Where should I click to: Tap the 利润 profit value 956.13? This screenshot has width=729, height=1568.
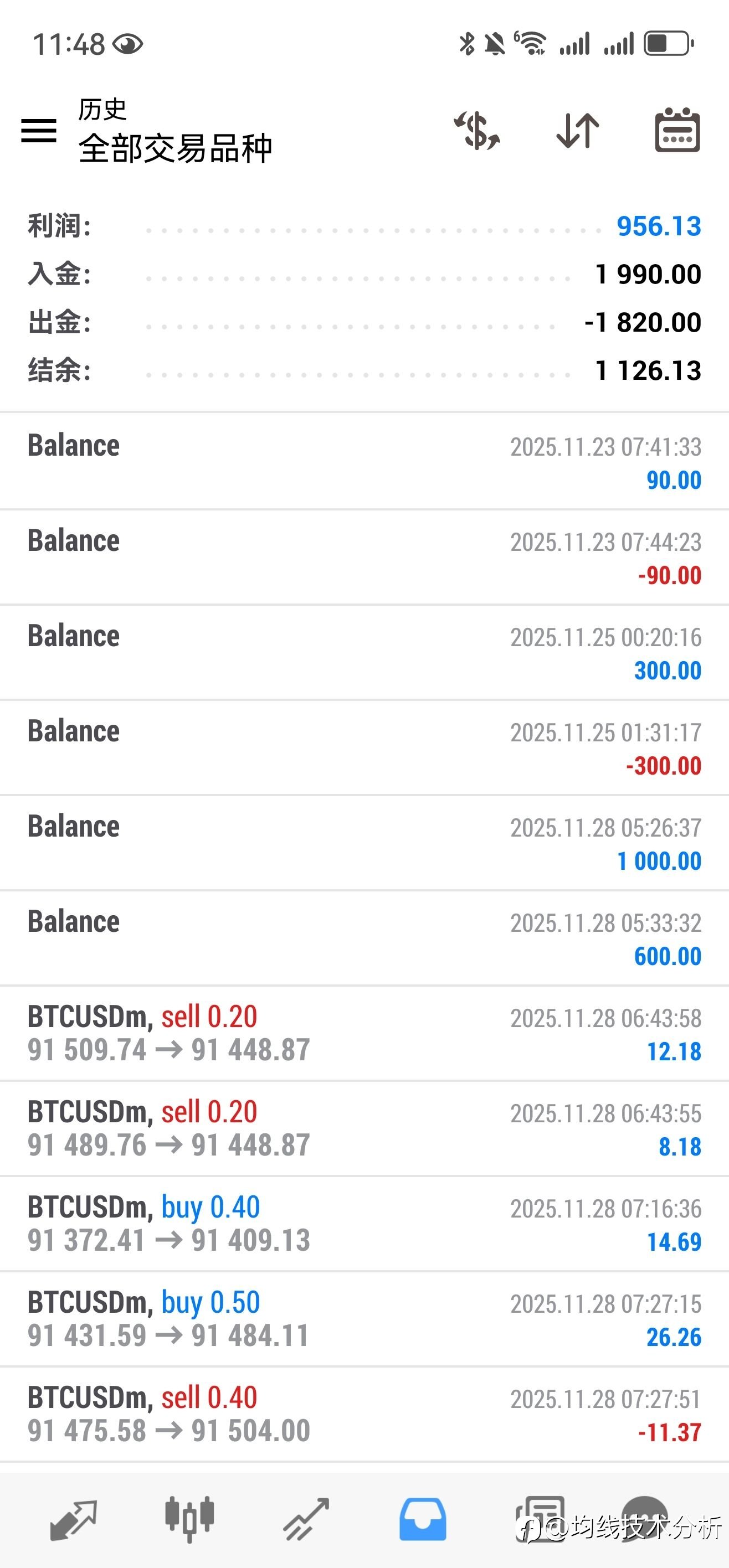[658, 226]
